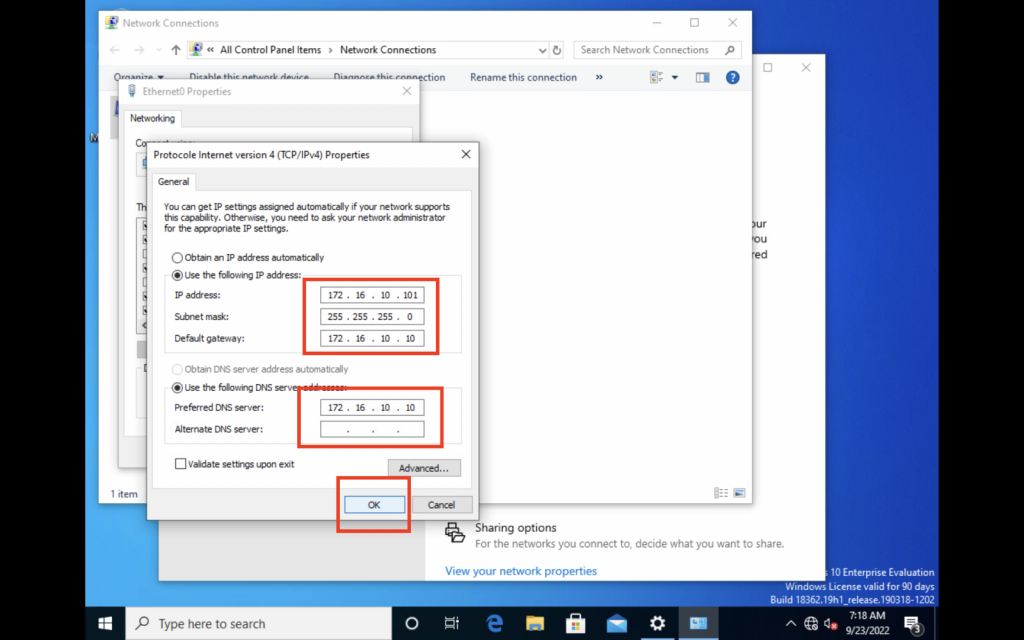Go up one folder level arrow
1024x640 pixels.
[176, 50]
